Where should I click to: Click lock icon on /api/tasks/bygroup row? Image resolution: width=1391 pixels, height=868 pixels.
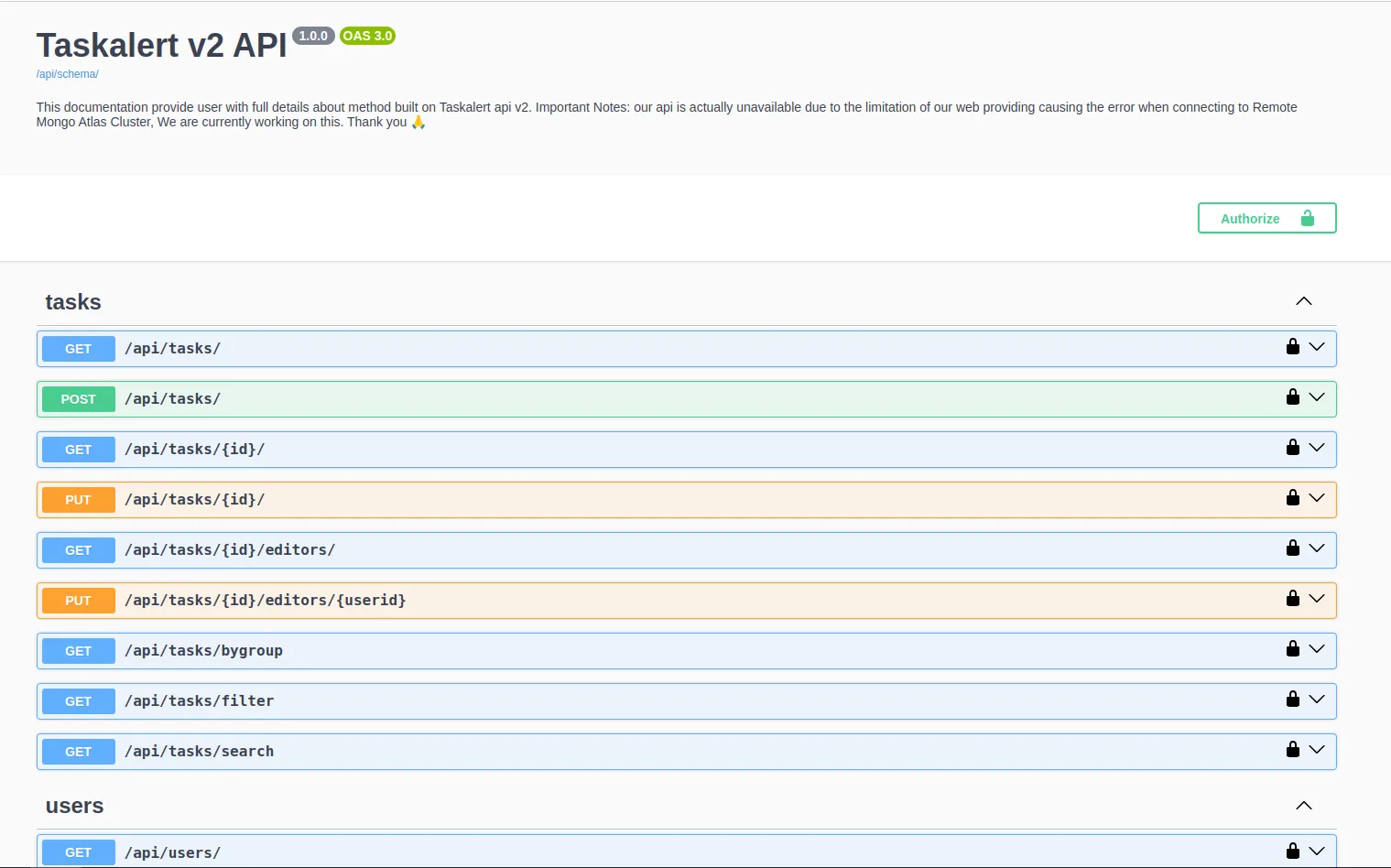pyautogui.click(x=1293, y=648)
